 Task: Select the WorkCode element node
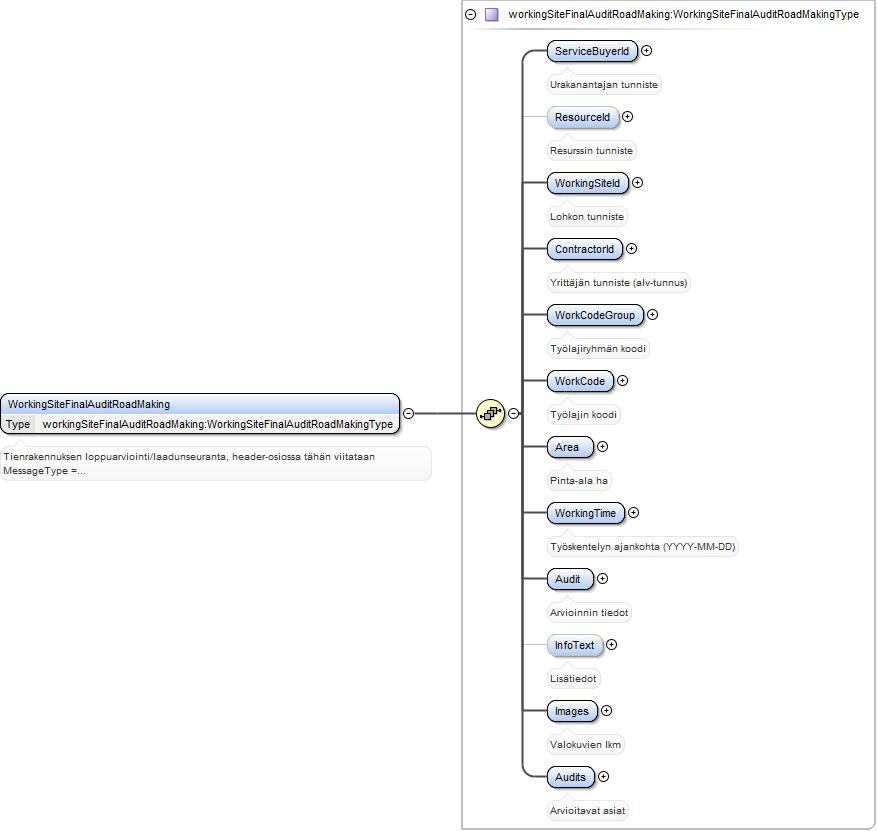[580, 381]
